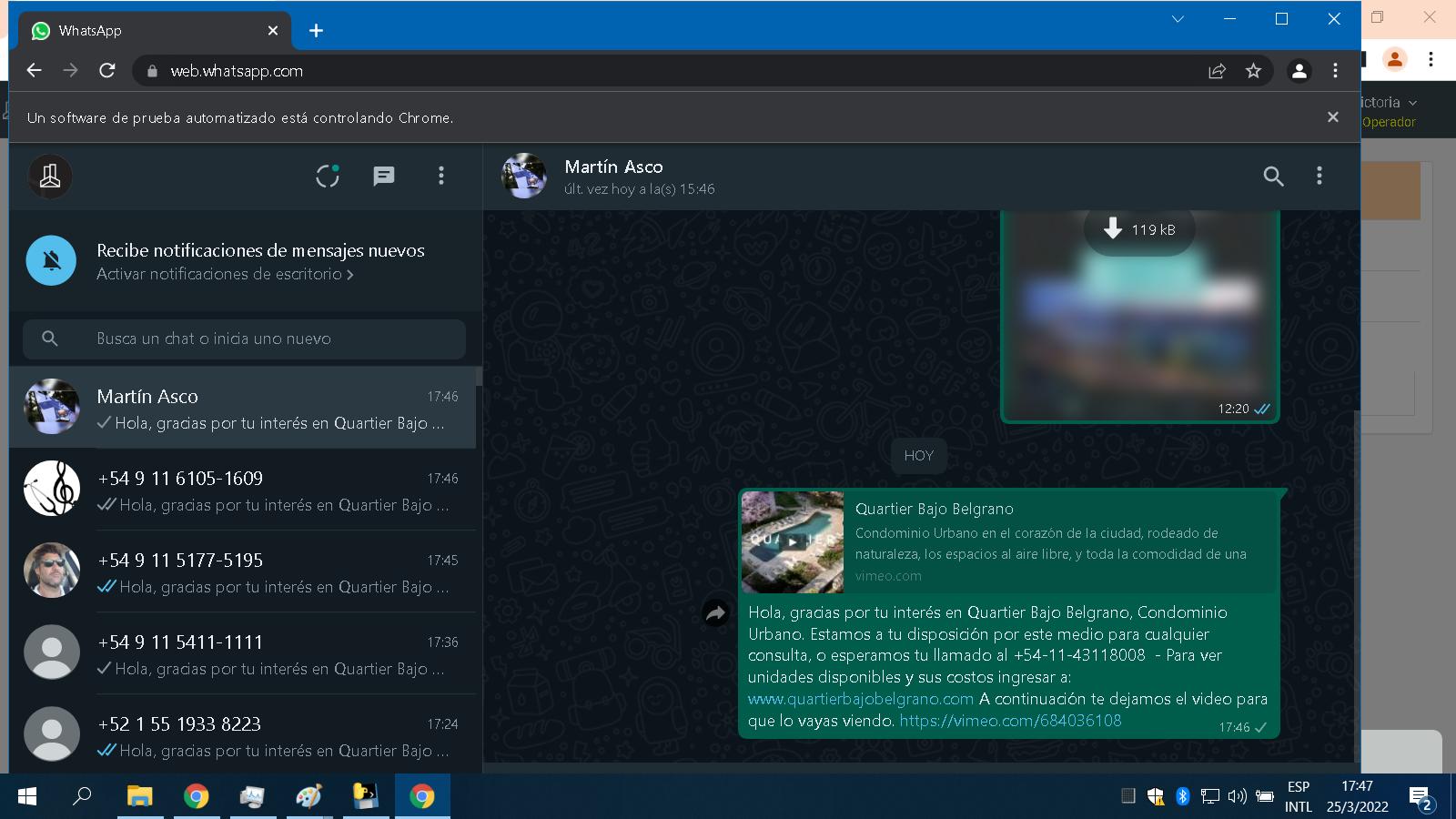Play the Quartier Bajo Belgrano video preview
This screenshot has height=819, width=1456.
(793, 541)
